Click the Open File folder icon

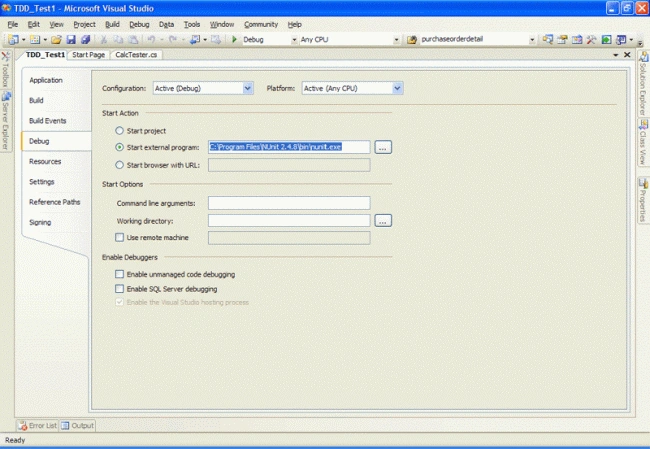(56, 39)
